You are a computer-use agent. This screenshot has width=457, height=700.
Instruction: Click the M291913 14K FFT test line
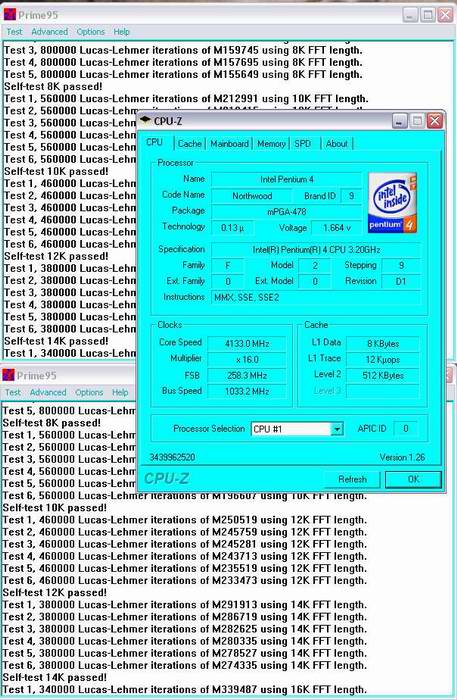click(184, 605)
